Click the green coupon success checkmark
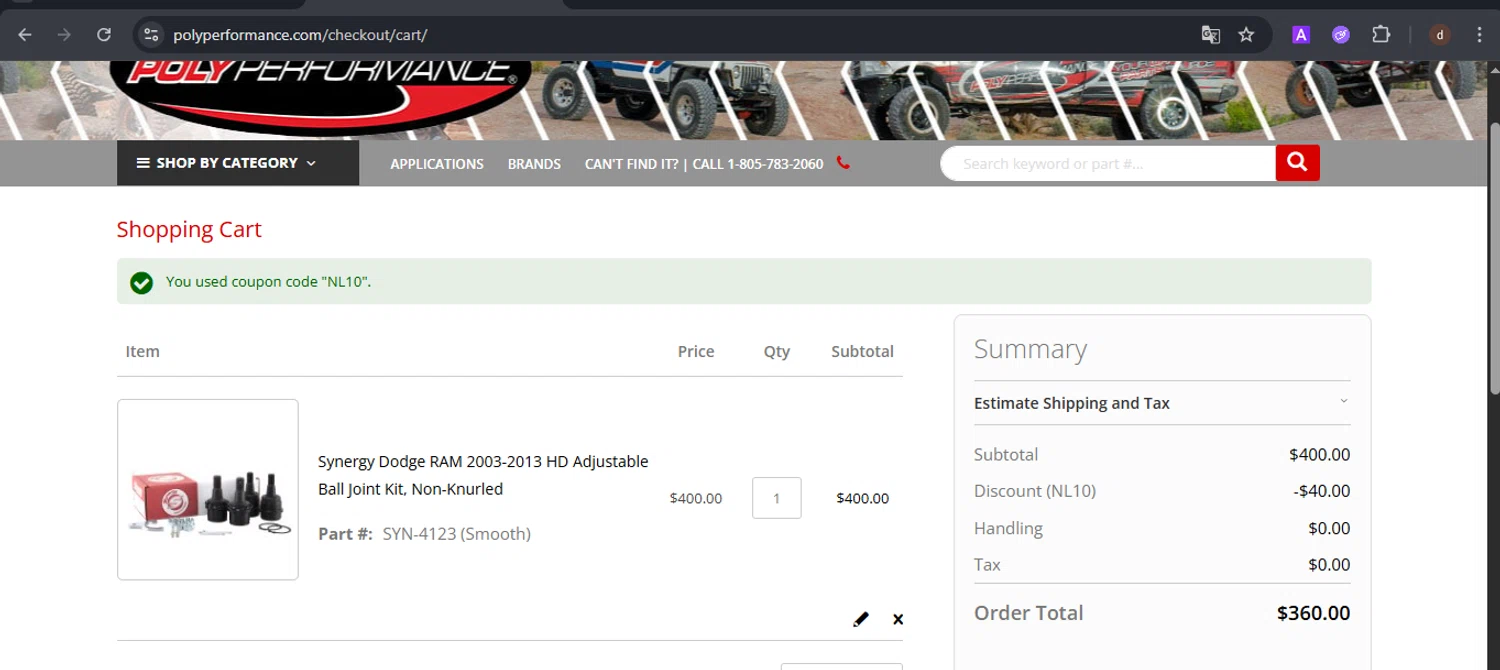The width and height of the screenshot is (1500, 670). [x=142, y=283]
